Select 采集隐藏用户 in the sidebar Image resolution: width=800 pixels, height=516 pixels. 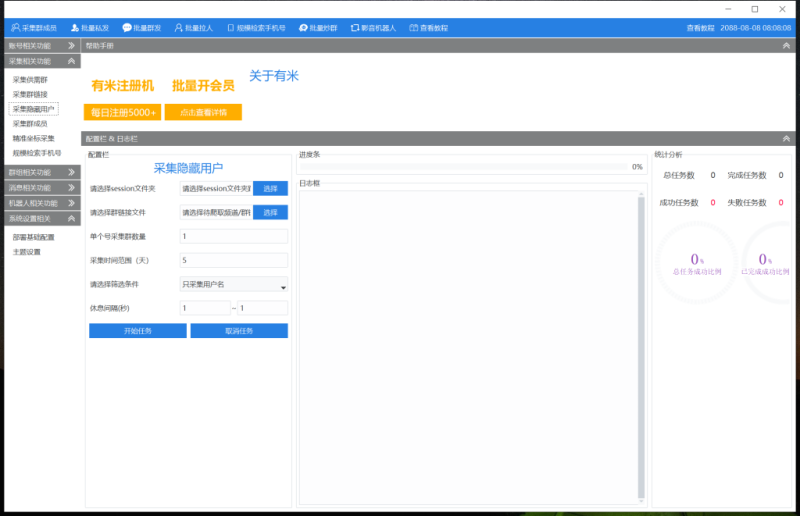[x=33, y=109]
